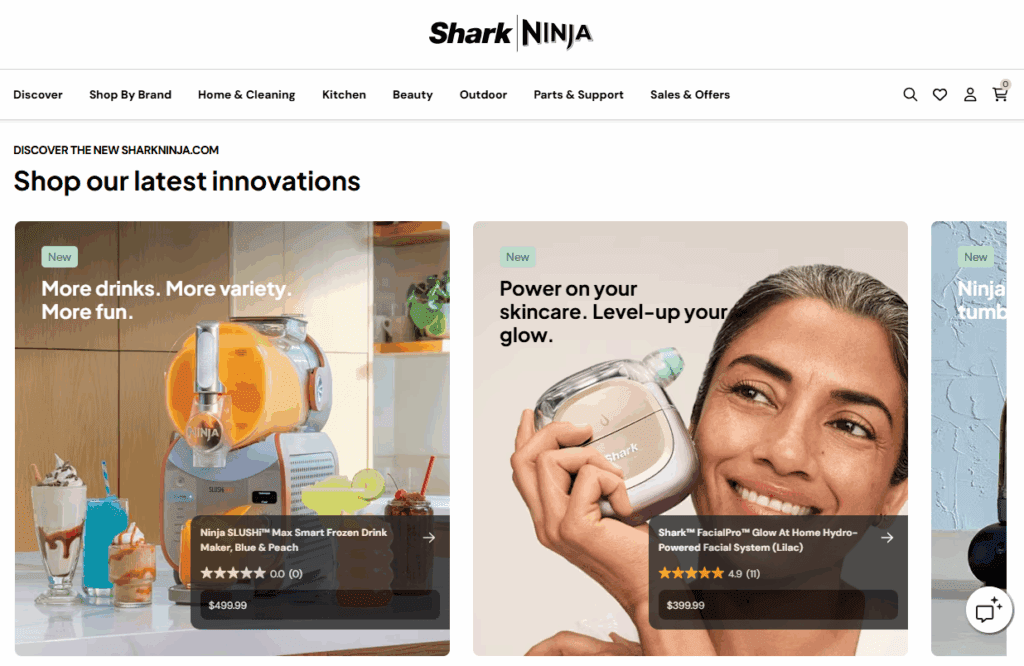This screenshot has width=1024, height=666.
Task: Open the Shop By Brand menu
Action: pyautogui.click(x=130, y=95)
